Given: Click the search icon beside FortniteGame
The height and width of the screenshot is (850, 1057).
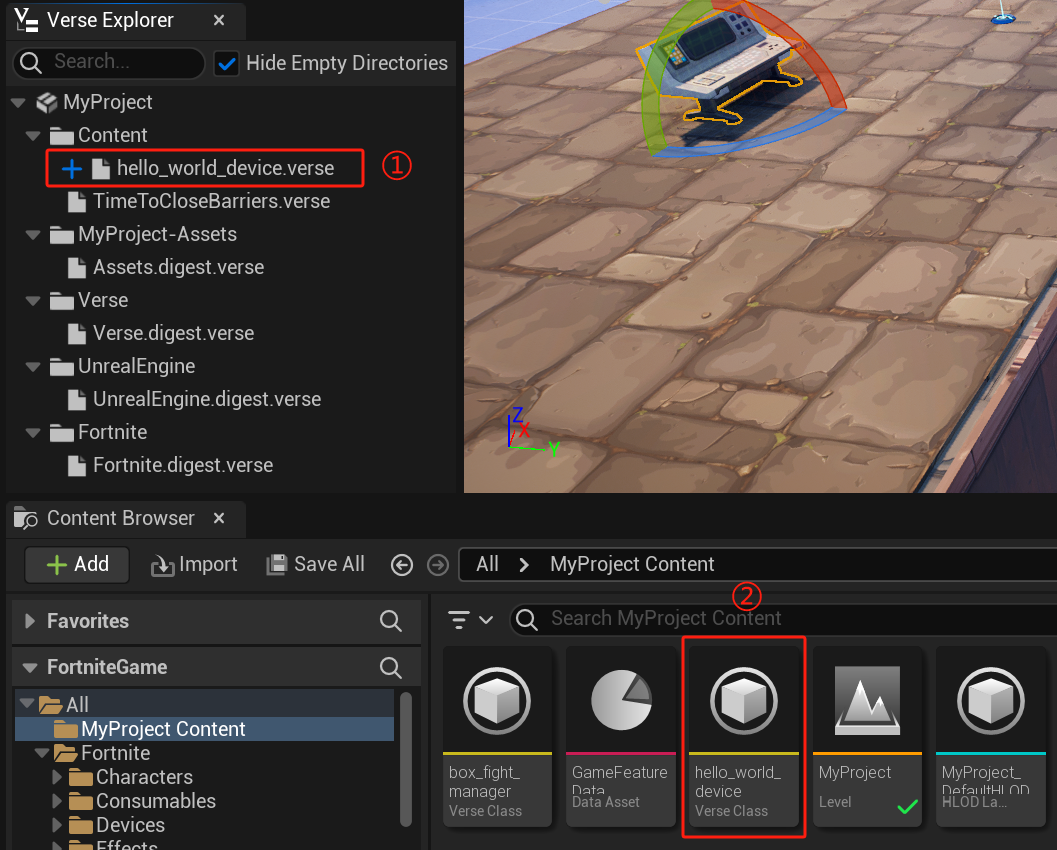Looking at the screenshot, I should point(391,667).
